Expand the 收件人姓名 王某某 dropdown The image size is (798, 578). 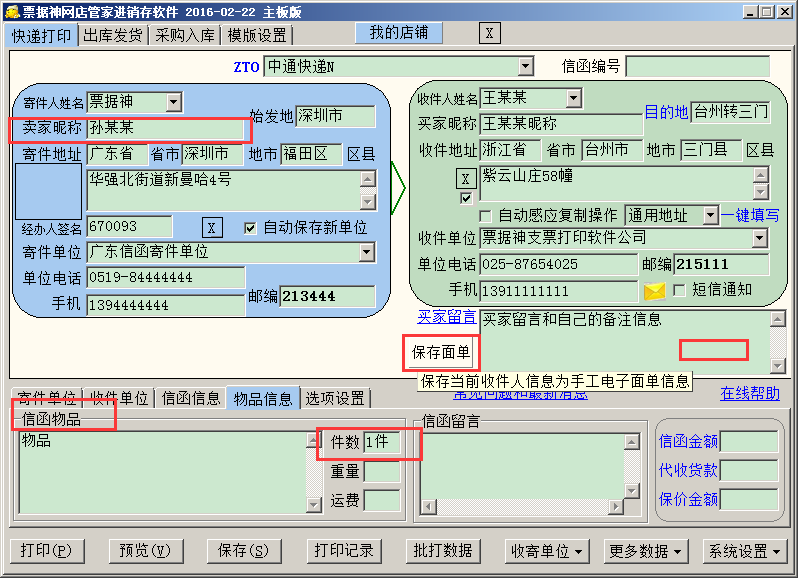[x=574, y=98]
